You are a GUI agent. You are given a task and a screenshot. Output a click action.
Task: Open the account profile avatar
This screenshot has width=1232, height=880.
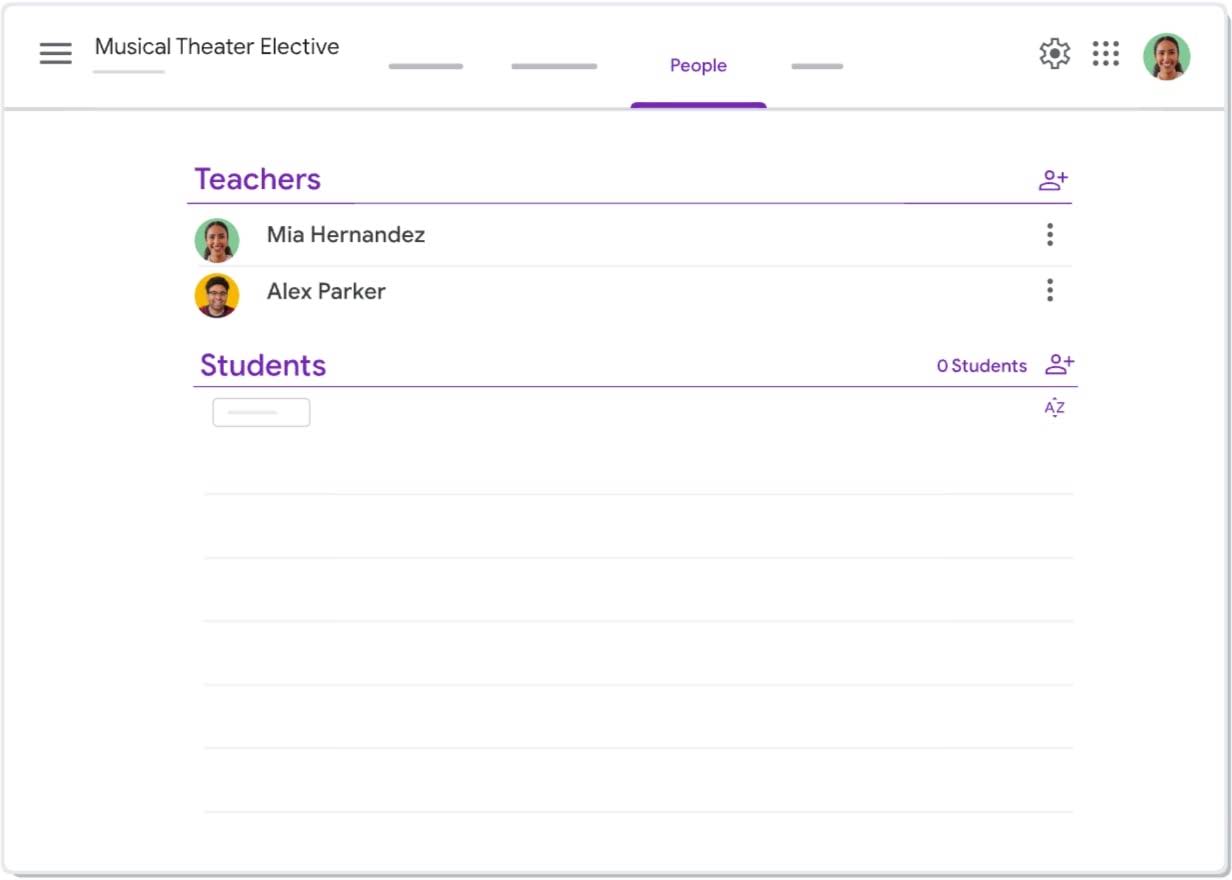(1167, 56)
